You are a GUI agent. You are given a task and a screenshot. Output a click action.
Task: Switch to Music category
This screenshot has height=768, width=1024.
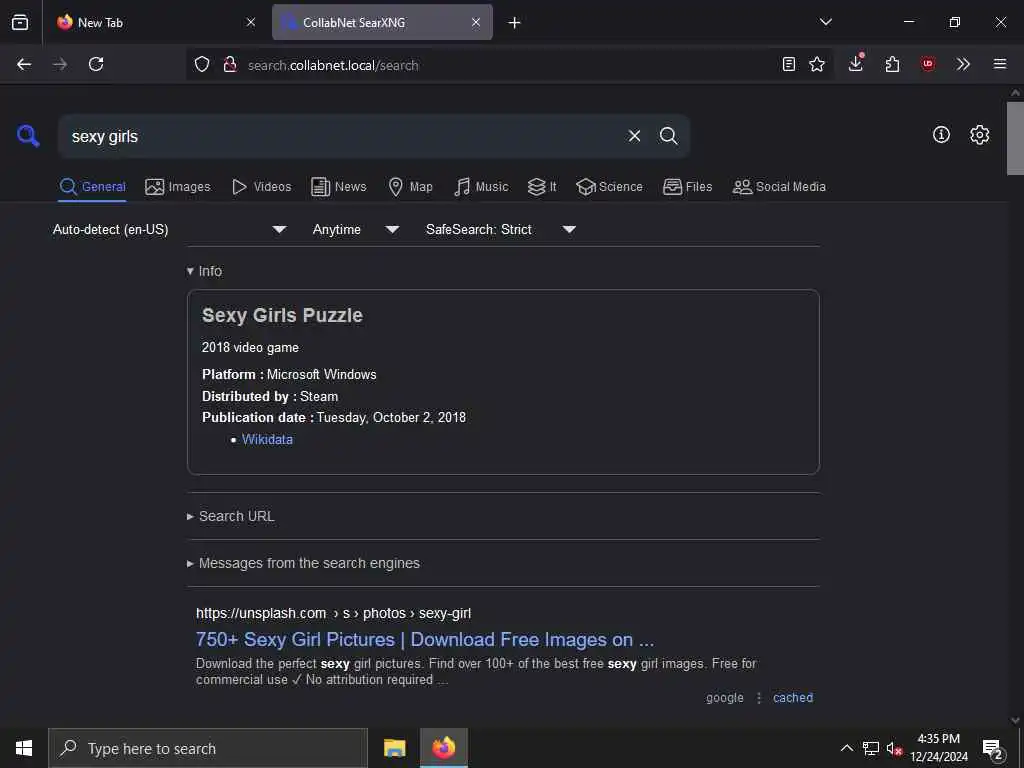(481, 187)
